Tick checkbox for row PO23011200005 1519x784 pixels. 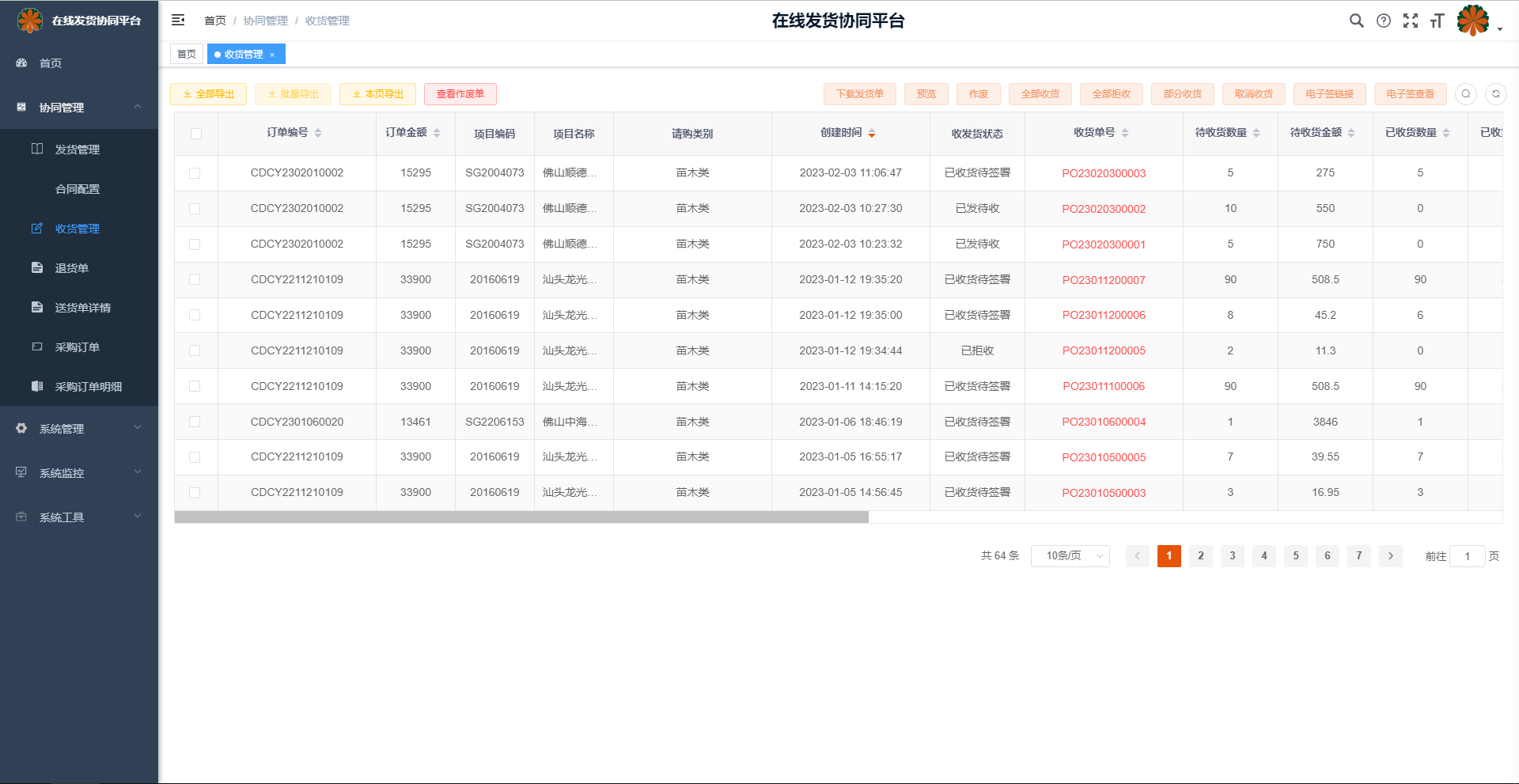coord(195,350)
